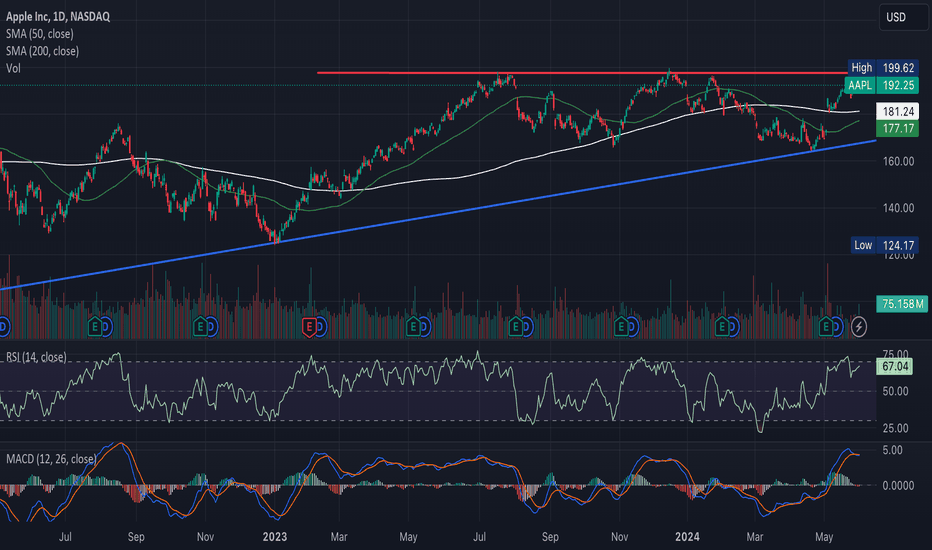
Task: Click the 25.00 RSI scale label
Action: click(895, 428)
